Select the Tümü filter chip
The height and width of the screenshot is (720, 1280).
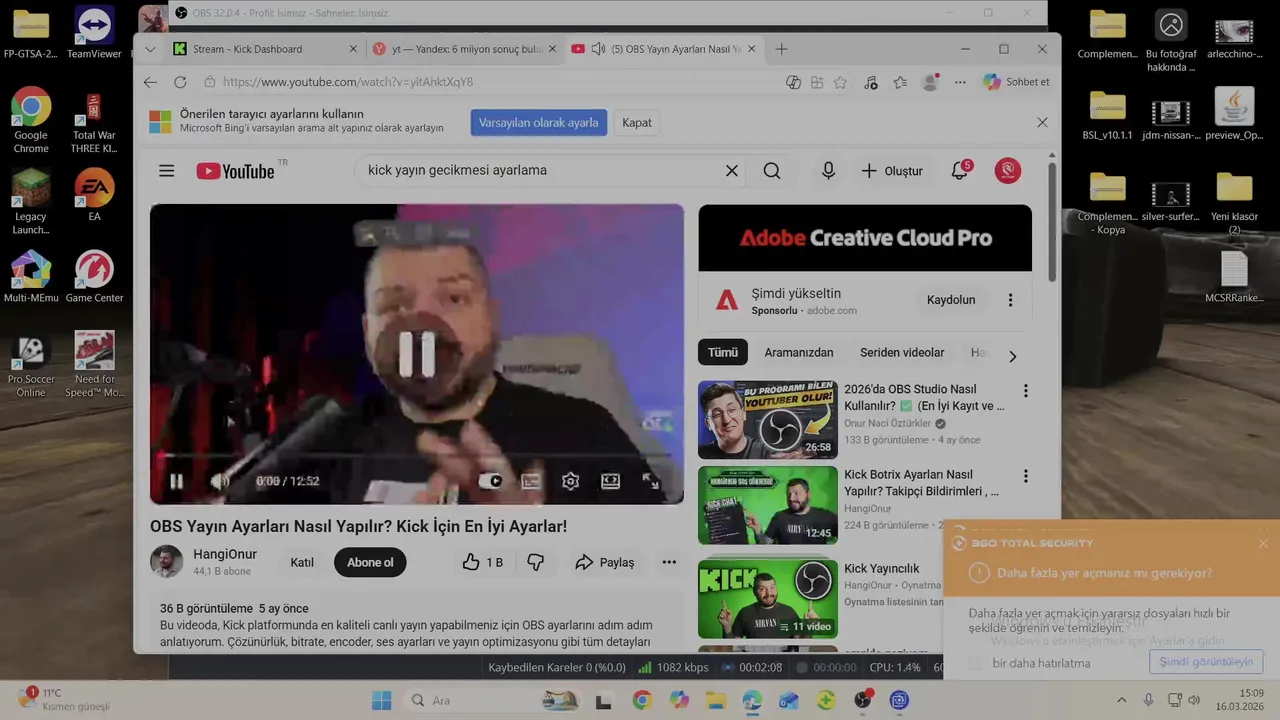click(723, 352)
